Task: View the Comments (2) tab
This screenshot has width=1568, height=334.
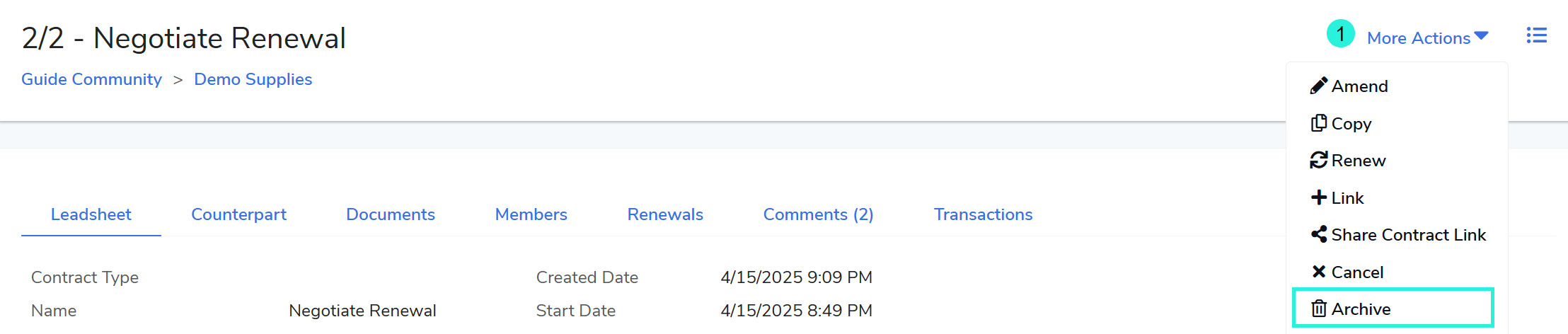Action: tap(818, 214)
